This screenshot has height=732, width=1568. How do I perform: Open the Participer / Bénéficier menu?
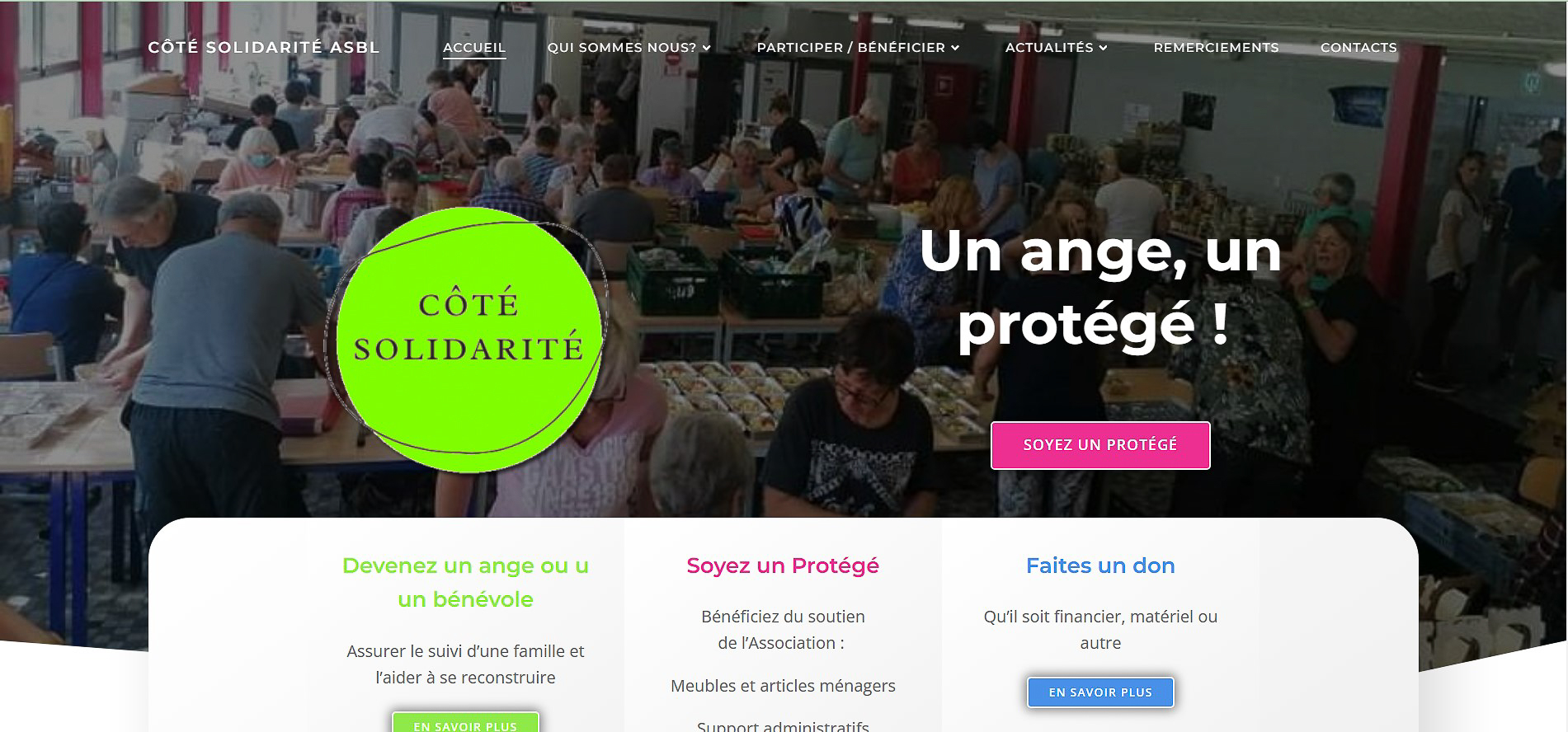[x=851, y=48]
